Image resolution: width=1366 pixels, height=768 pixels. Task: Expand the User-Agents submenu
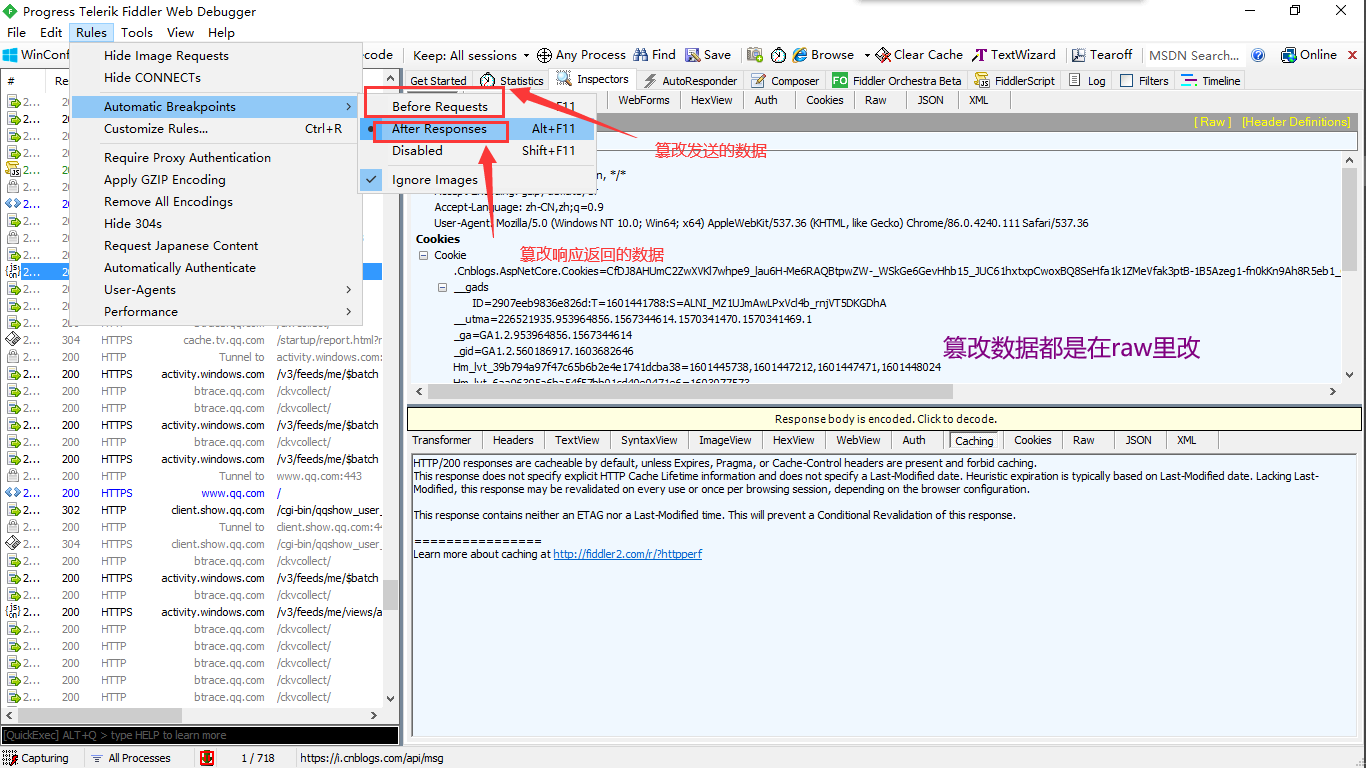pos(214,290)
